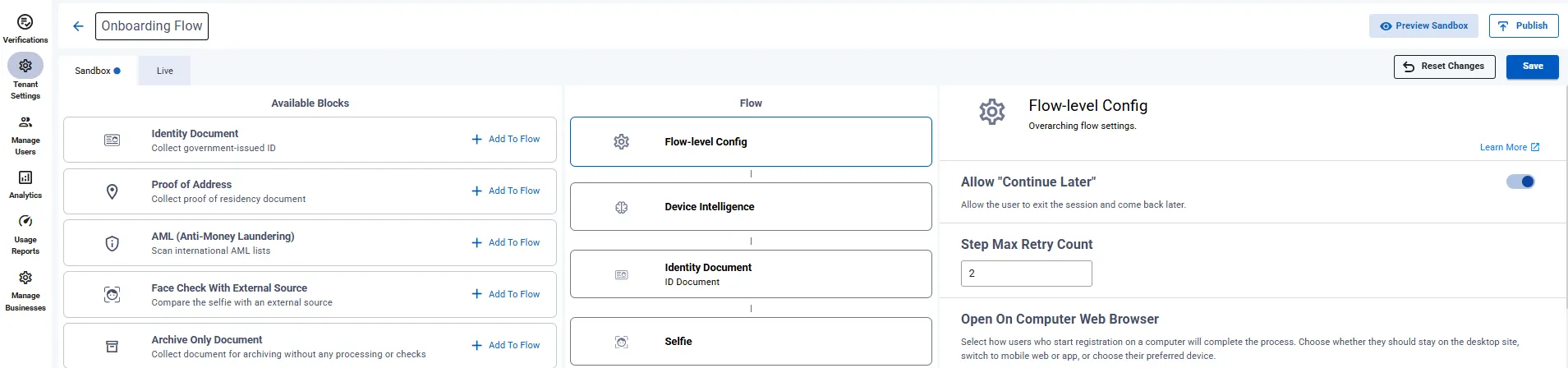Add AML block to flow
Screen dimensions: 1568x368
(506, 242)
